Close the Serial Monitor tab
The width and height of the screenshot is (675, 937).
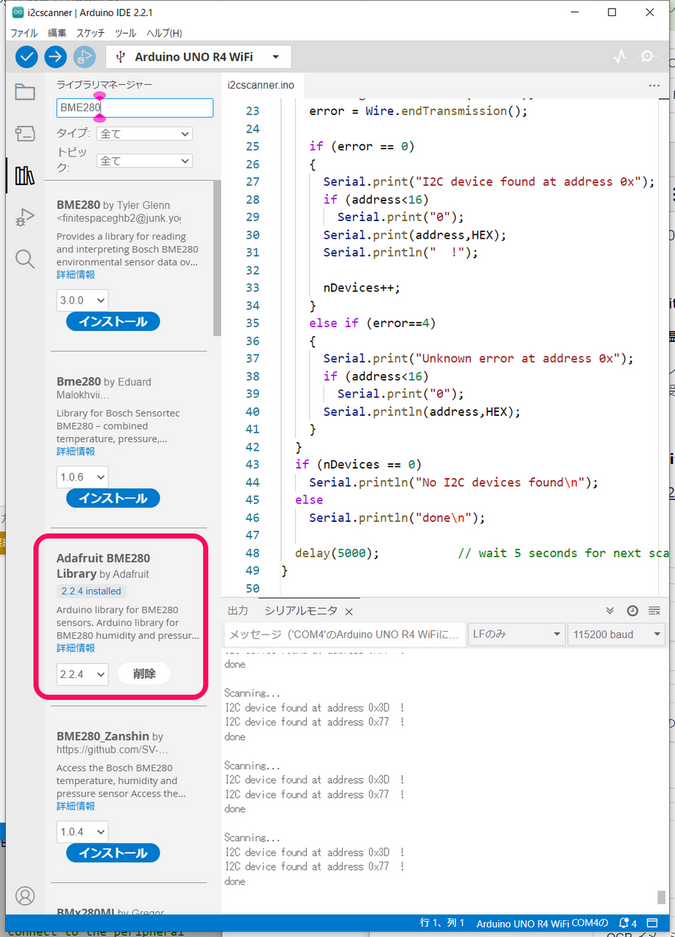point(349,611)
